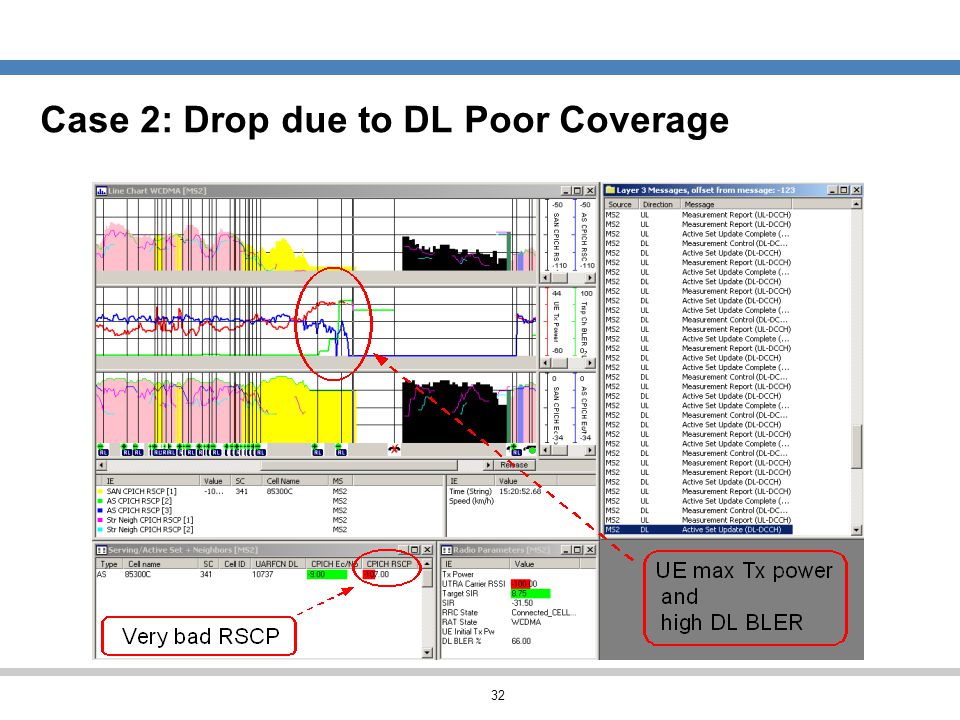
Task: Select the RL event icon nearest the call end phone
Action: point(516,450)
